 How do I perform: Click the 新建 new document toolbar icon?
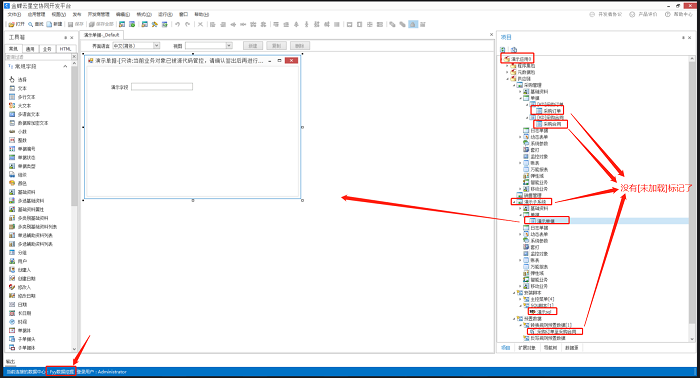click(54, 24)
